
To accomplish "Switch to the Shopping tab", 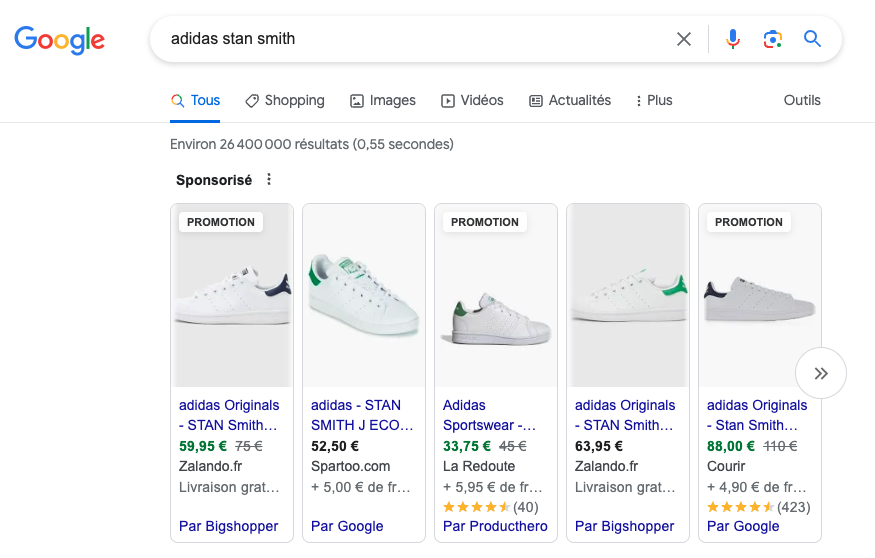I will point(285,100).
